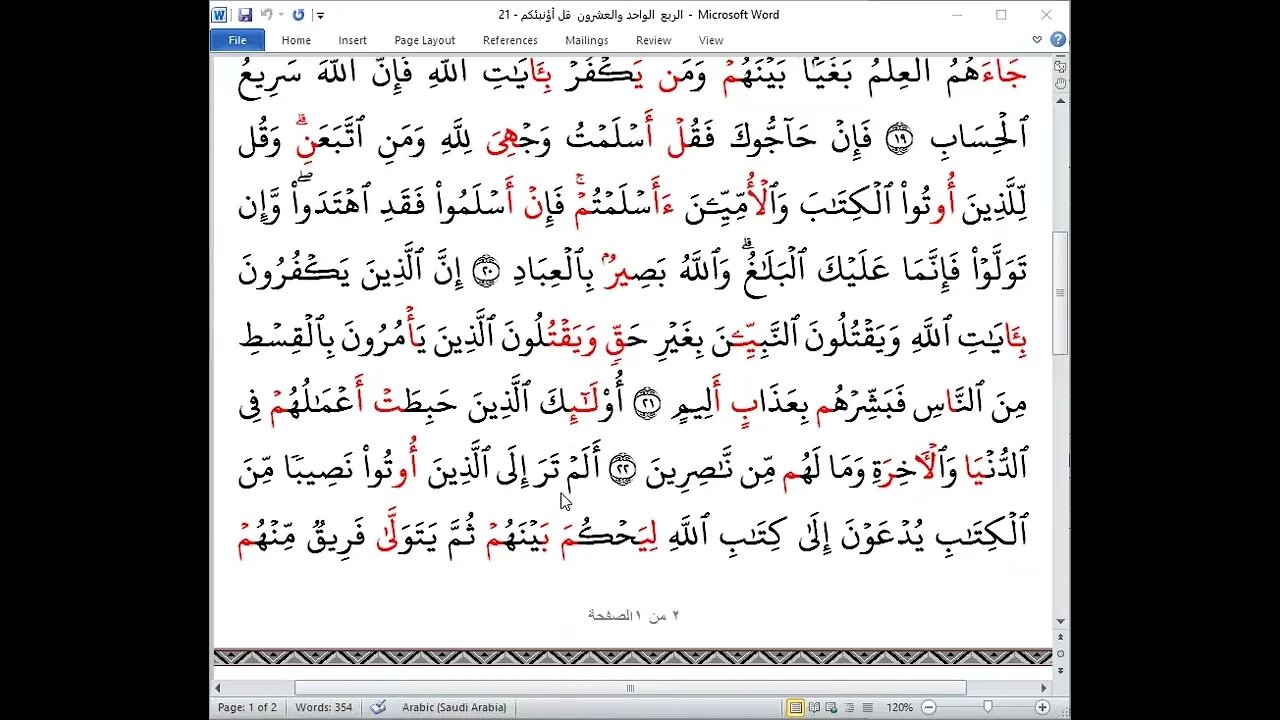Screen dimensions: 1280x720
Task: Click the zoom slider handle
Action: (989, 707)
